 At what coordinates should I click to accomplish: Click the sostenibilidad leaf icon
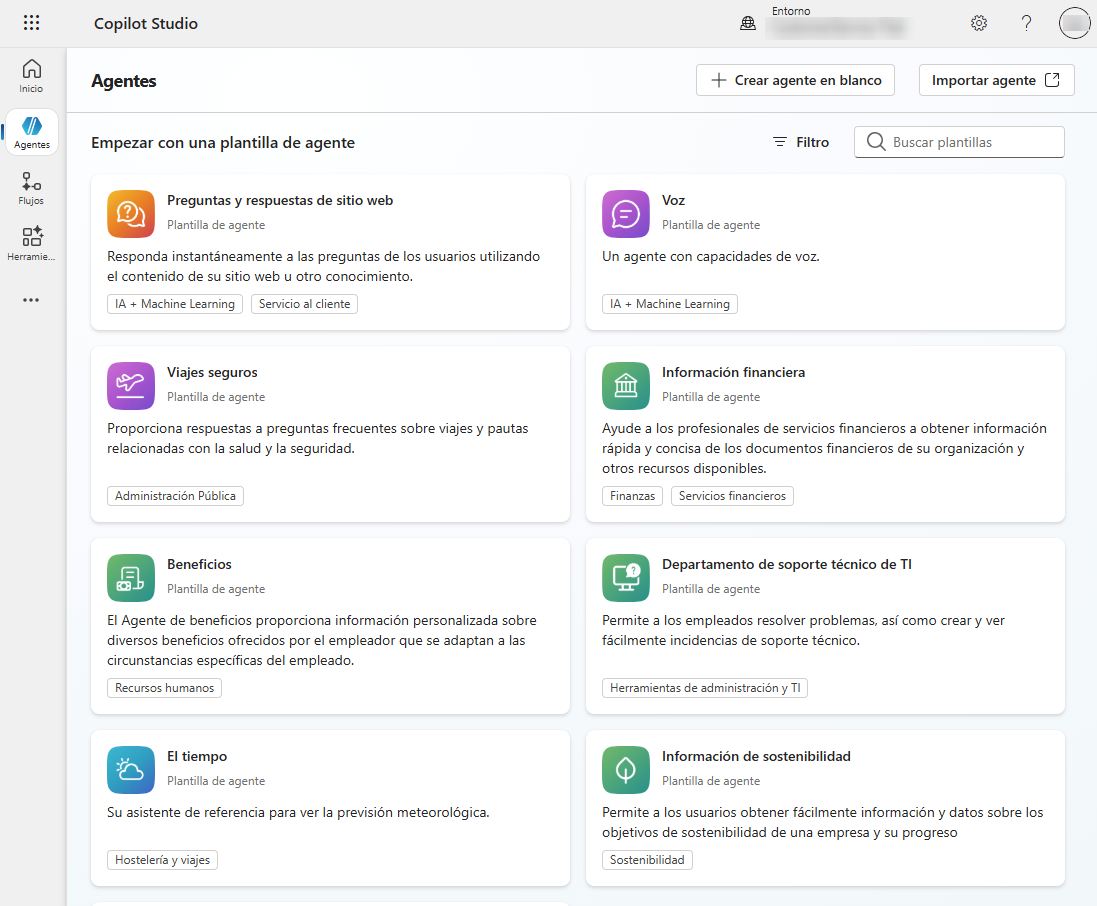pos(625,770)
